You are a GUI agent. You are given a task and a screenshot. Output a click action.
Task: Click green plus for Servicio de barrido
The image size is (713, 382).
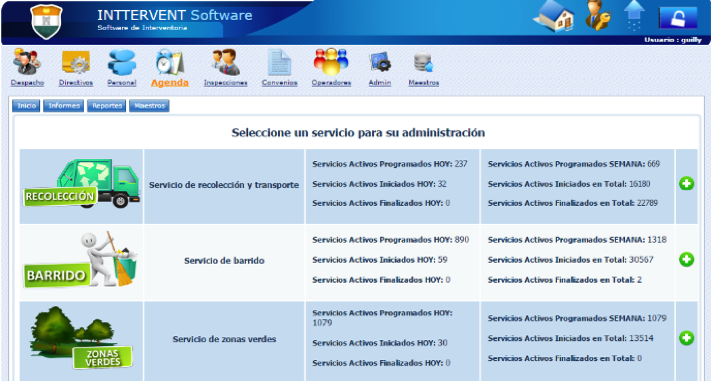coord(686,260)
